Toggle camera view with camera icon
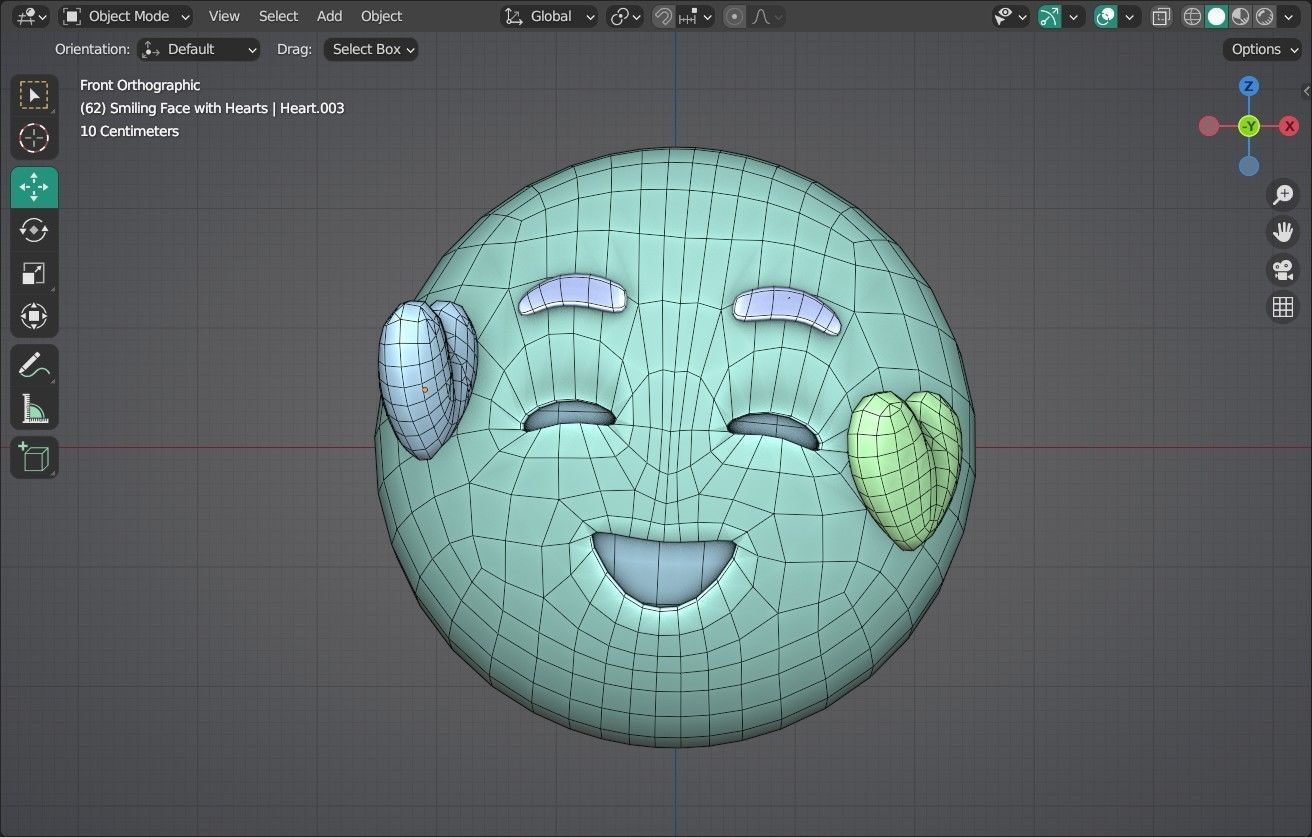1312x837 pixels. (1282, 269)
